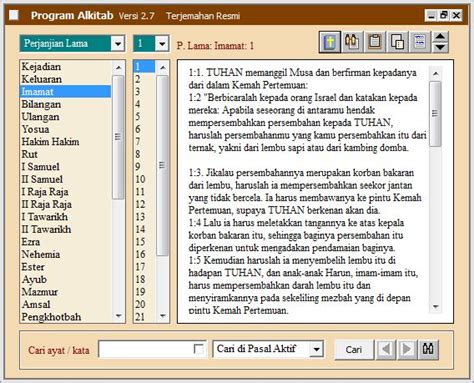Viewport: 474px width, 383px height.
Task: Click book list scrollbar down arrow
Action: pos(118,316)
